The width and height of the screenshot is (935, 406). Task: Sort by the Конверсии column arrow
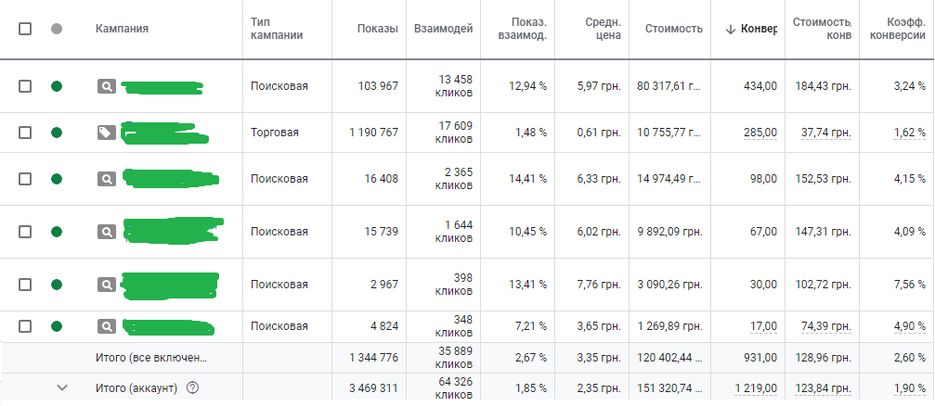(x=730, y=29)
